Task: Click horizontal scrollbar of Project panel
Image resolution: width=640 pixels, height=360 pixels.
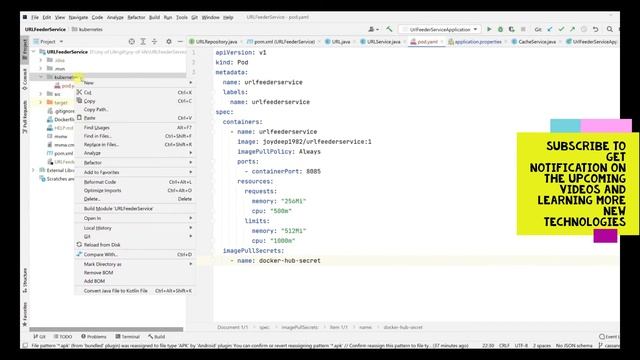Action: [x=106, y=329]
